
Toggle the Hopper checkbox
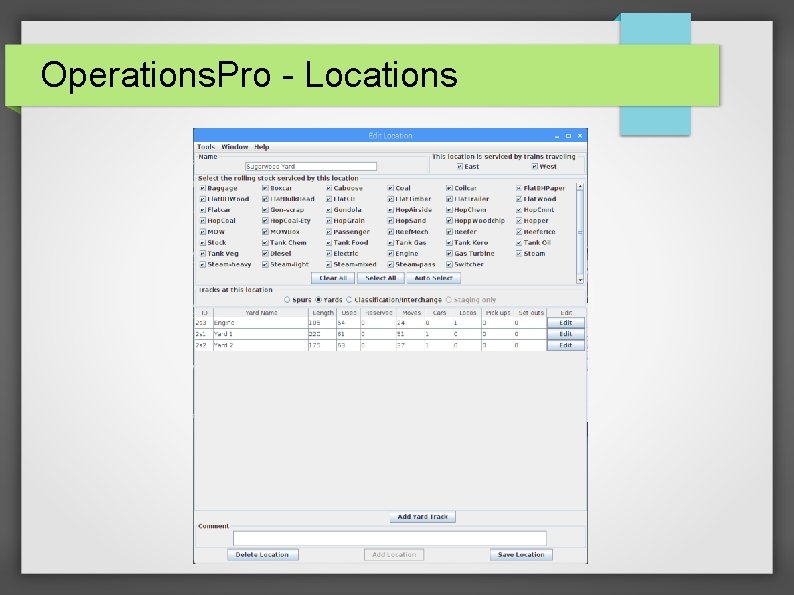519,221
